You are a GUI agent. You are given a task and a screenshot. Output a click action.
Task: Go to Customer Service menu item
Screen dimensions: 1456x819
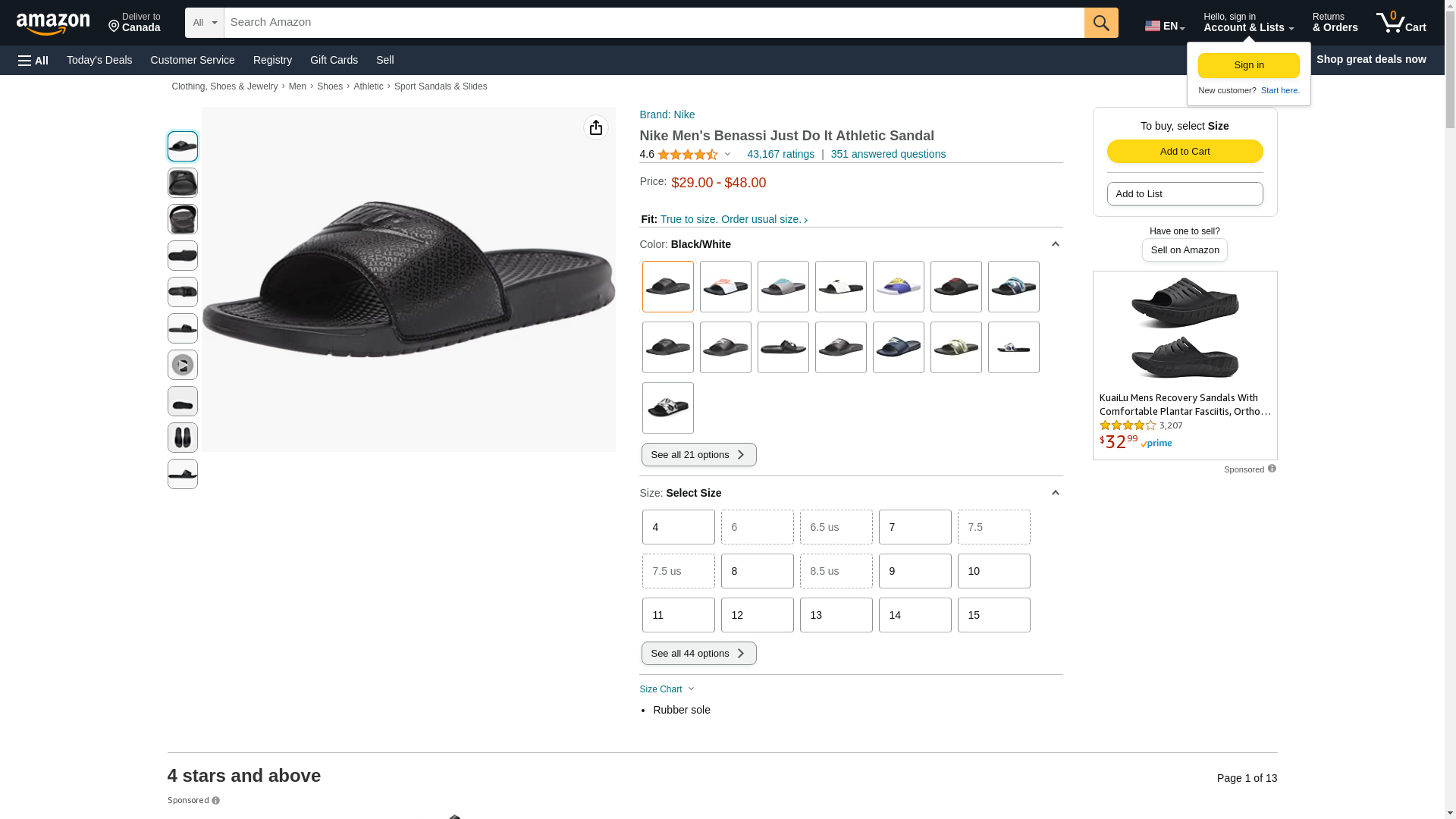[193, 60]
